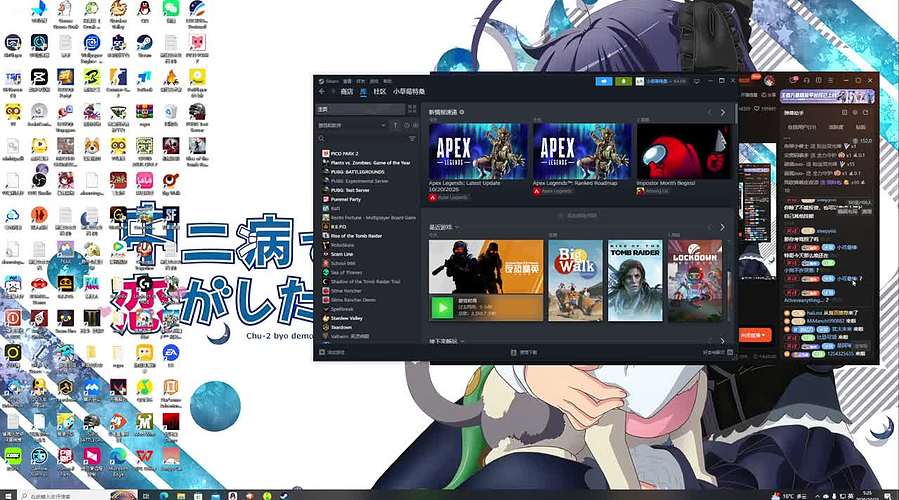This screenshot has height=500, width=899.
Task: Open the Lockdown Protocol game cover
Action: point(695,280)
